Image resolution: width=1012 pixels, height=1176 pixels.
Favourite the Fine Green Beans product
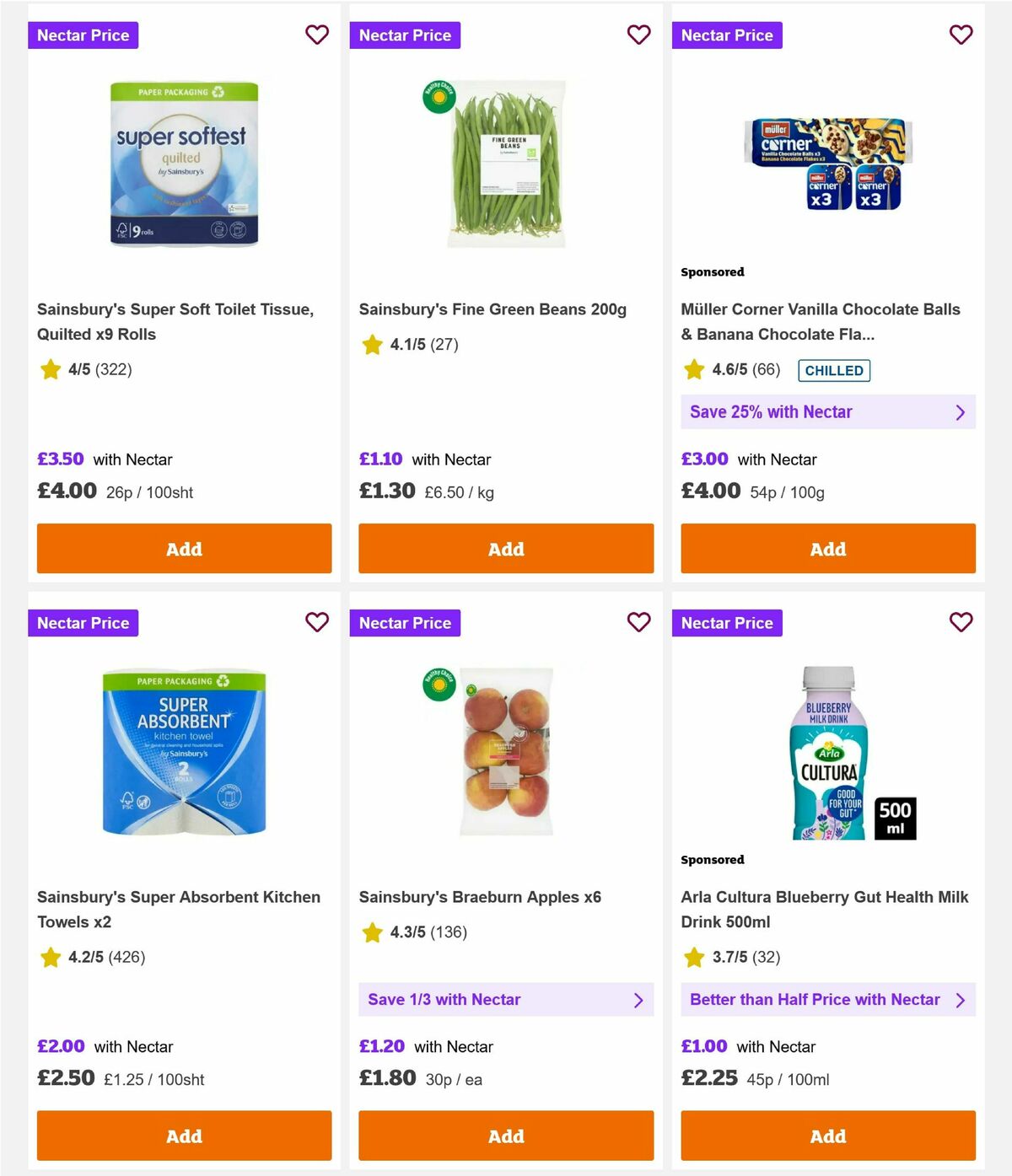click(x=639, y=35)
